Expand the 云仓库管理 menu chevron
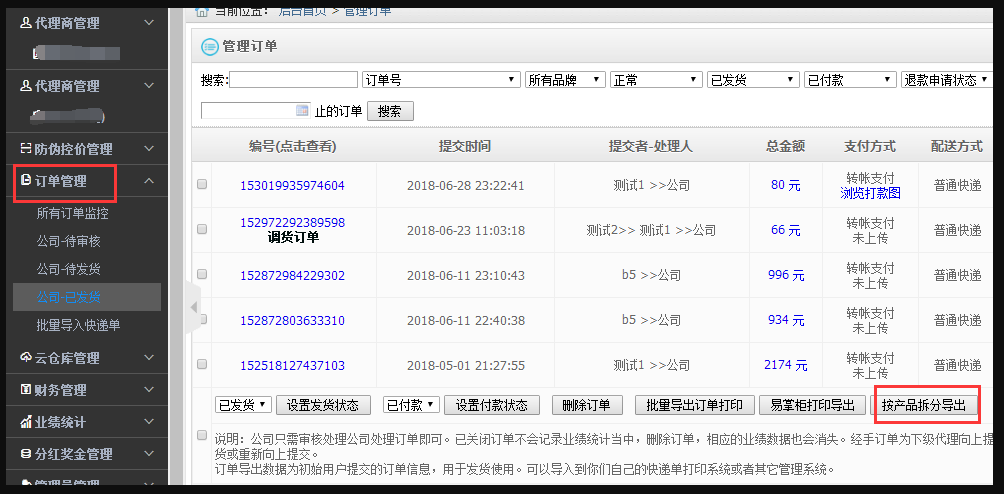 click(x=149, y=358)
